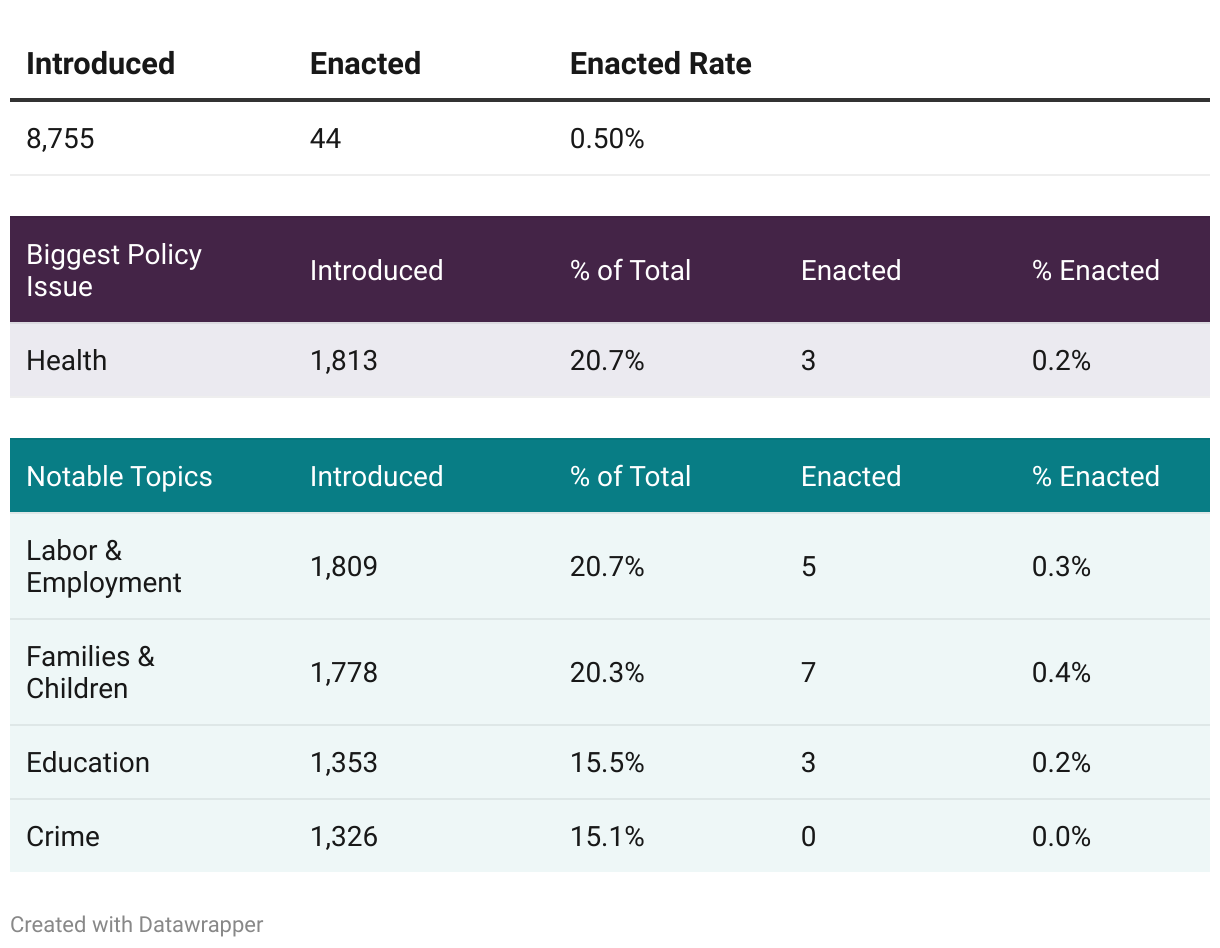Click the Biggest Policy Issue header
The width and height of the screenshot is (1220, 948).
(x=114, y=270)
